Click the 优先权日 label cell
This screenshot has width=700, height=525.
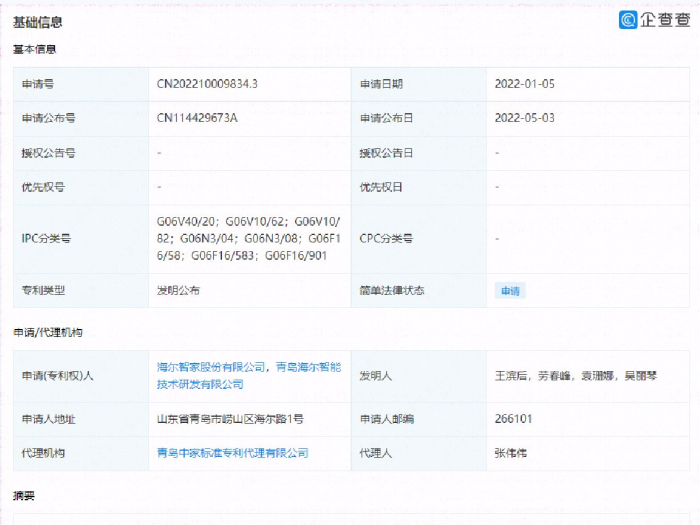(x=419, y=188)
